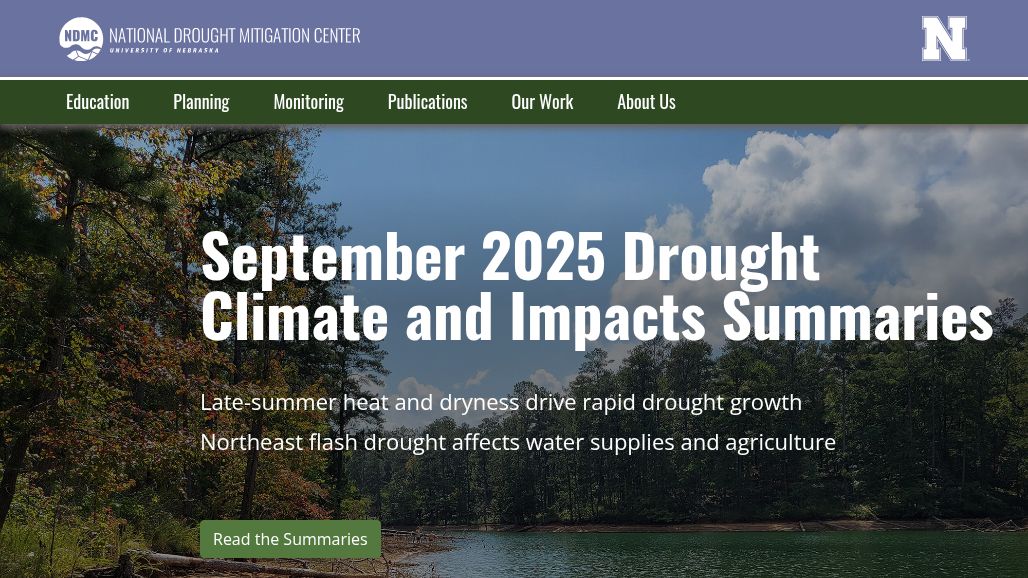Expand the Monitoring dropdown
The height and width of the screenshot is (578, 1028).
pyautogui.click(x=309, y=102)
